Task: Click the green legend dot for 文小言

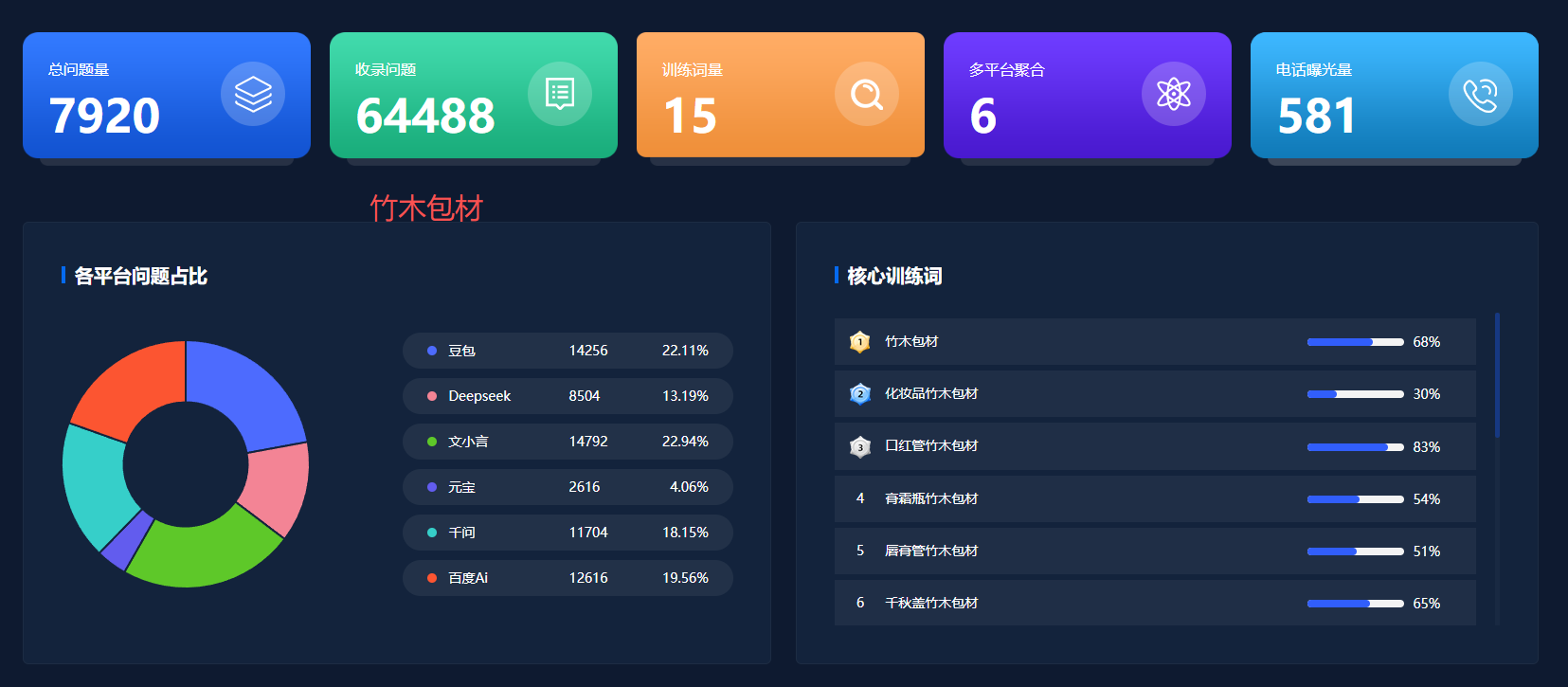Action: [432, 442]
